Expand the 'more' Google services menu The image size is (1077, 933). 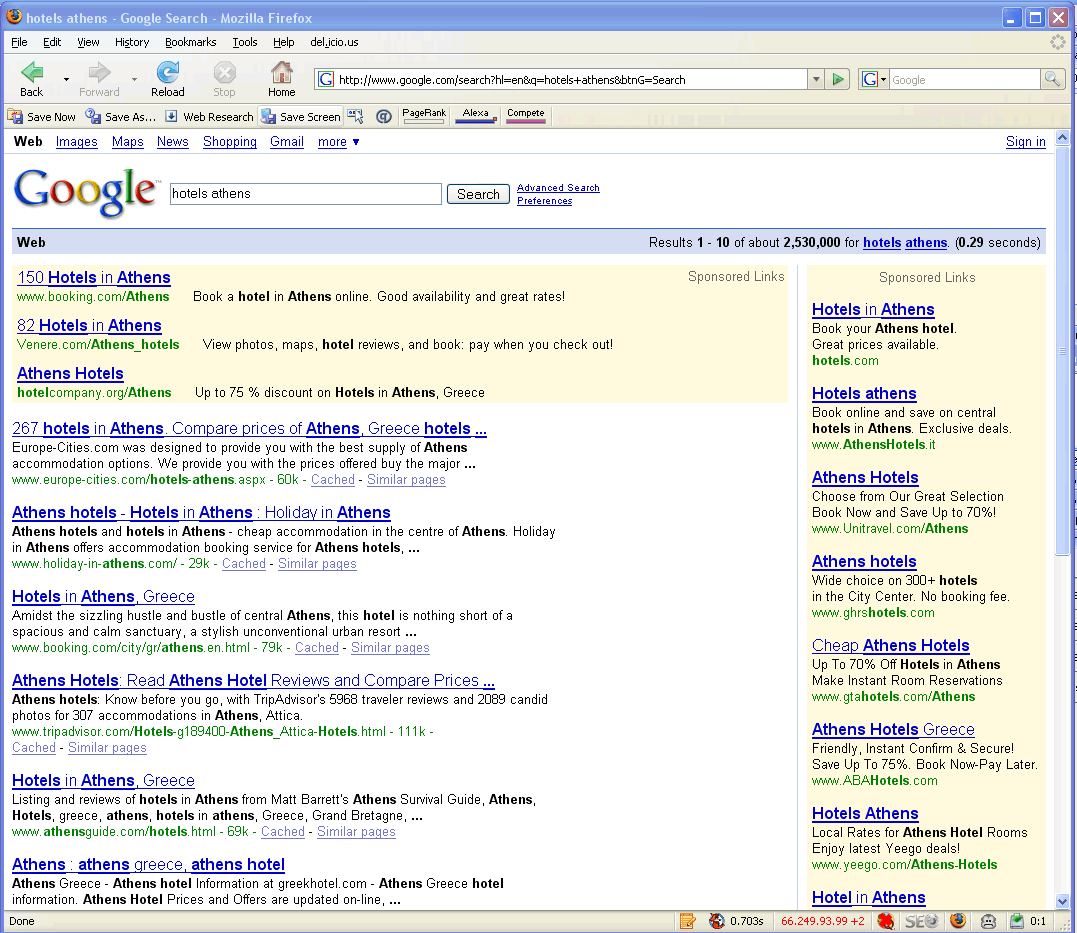[339, 142]
